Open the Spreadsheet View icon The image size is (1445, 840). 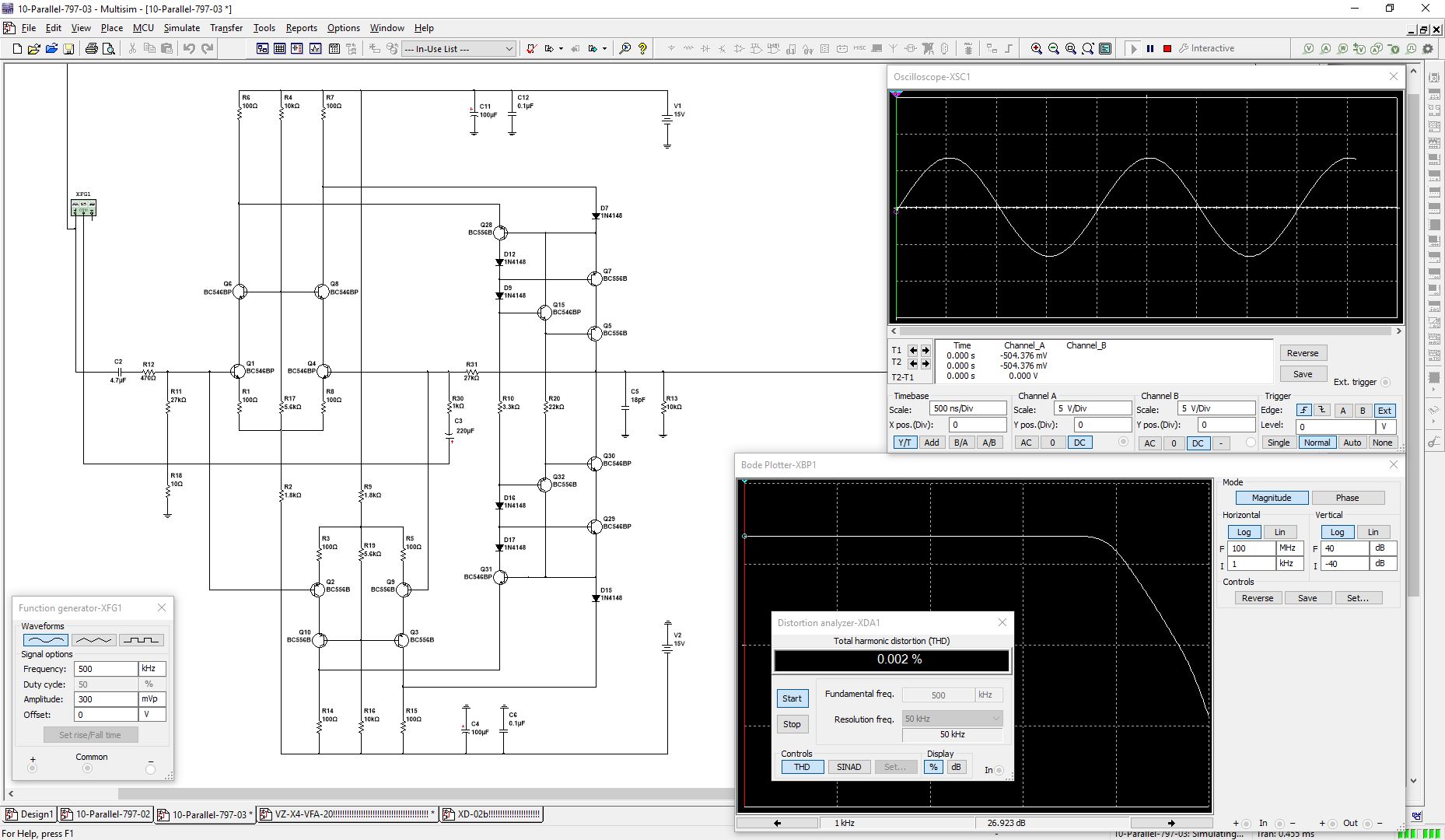[x=280, y=48]
